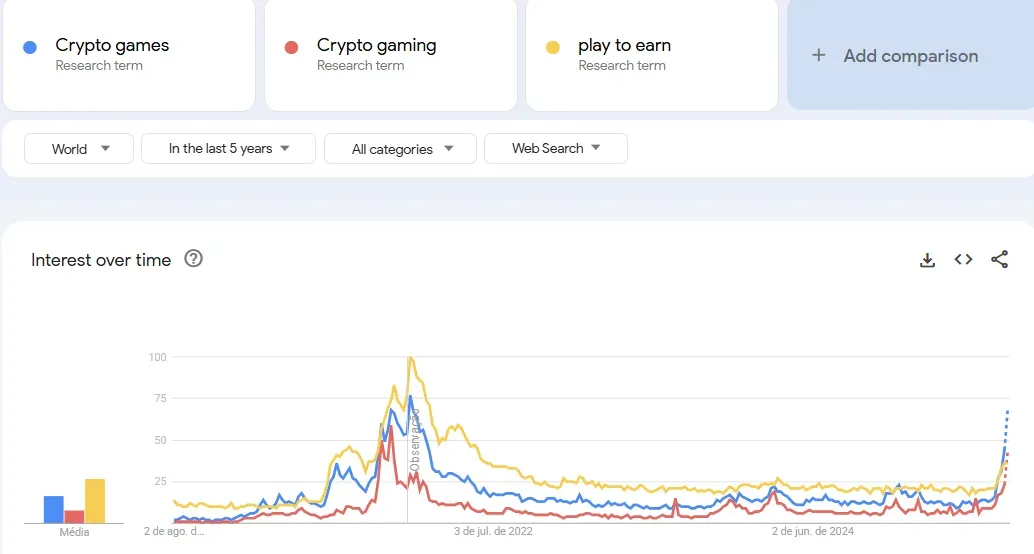1034x554 pixels.
Task: Click the blue dot beside Crypto games
Action: (x=30, y=47)
